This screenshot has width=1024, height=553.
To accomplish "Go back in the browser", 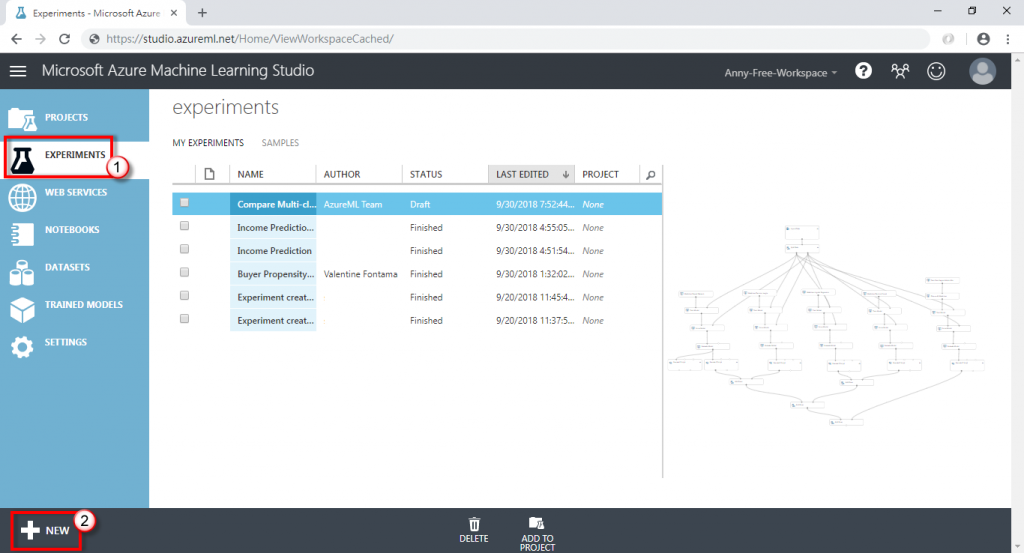I will point(16,39).
